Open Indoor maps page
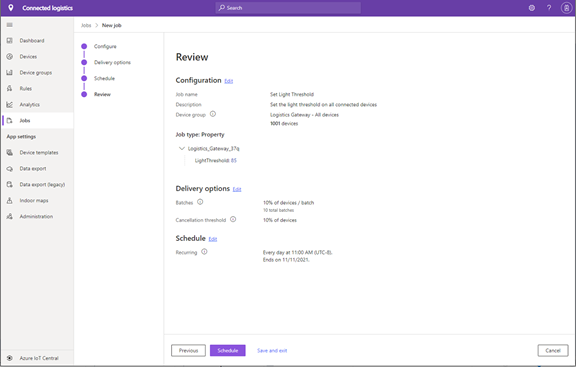Viewport: 576px width, 367px height. click(x=34, y=201)
